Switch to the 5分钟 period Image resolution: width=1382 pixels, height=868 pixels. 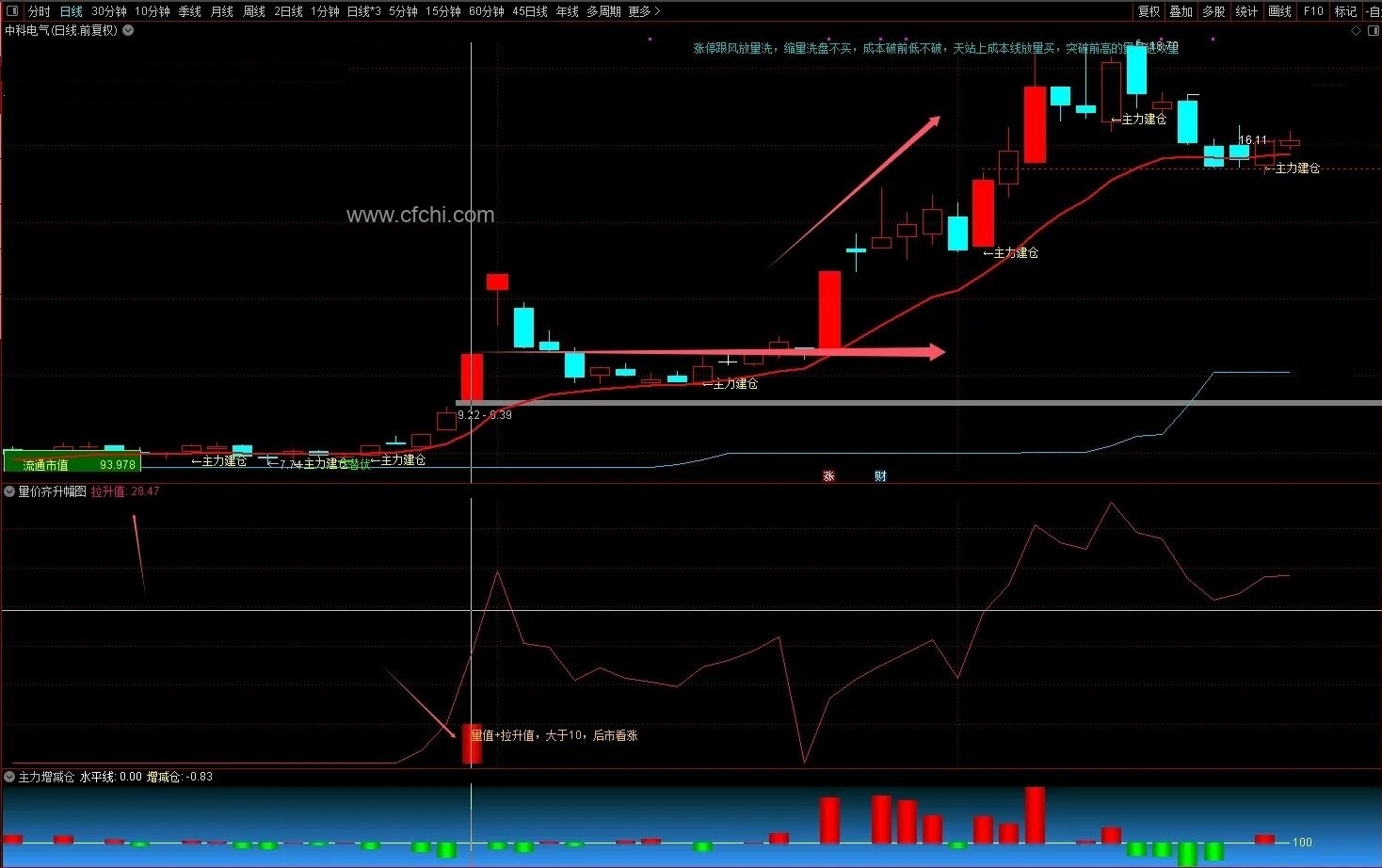click(403, 11)
